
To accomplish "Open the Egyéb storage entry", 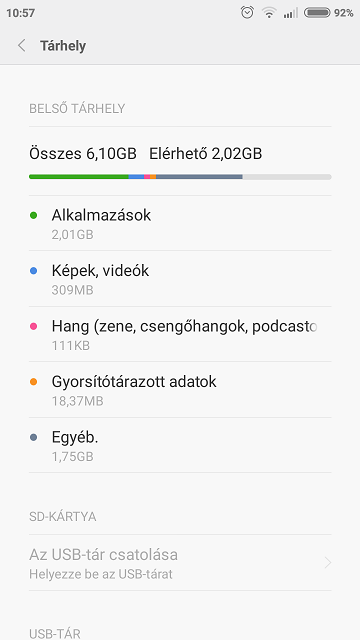I will (x=180, y=445).
